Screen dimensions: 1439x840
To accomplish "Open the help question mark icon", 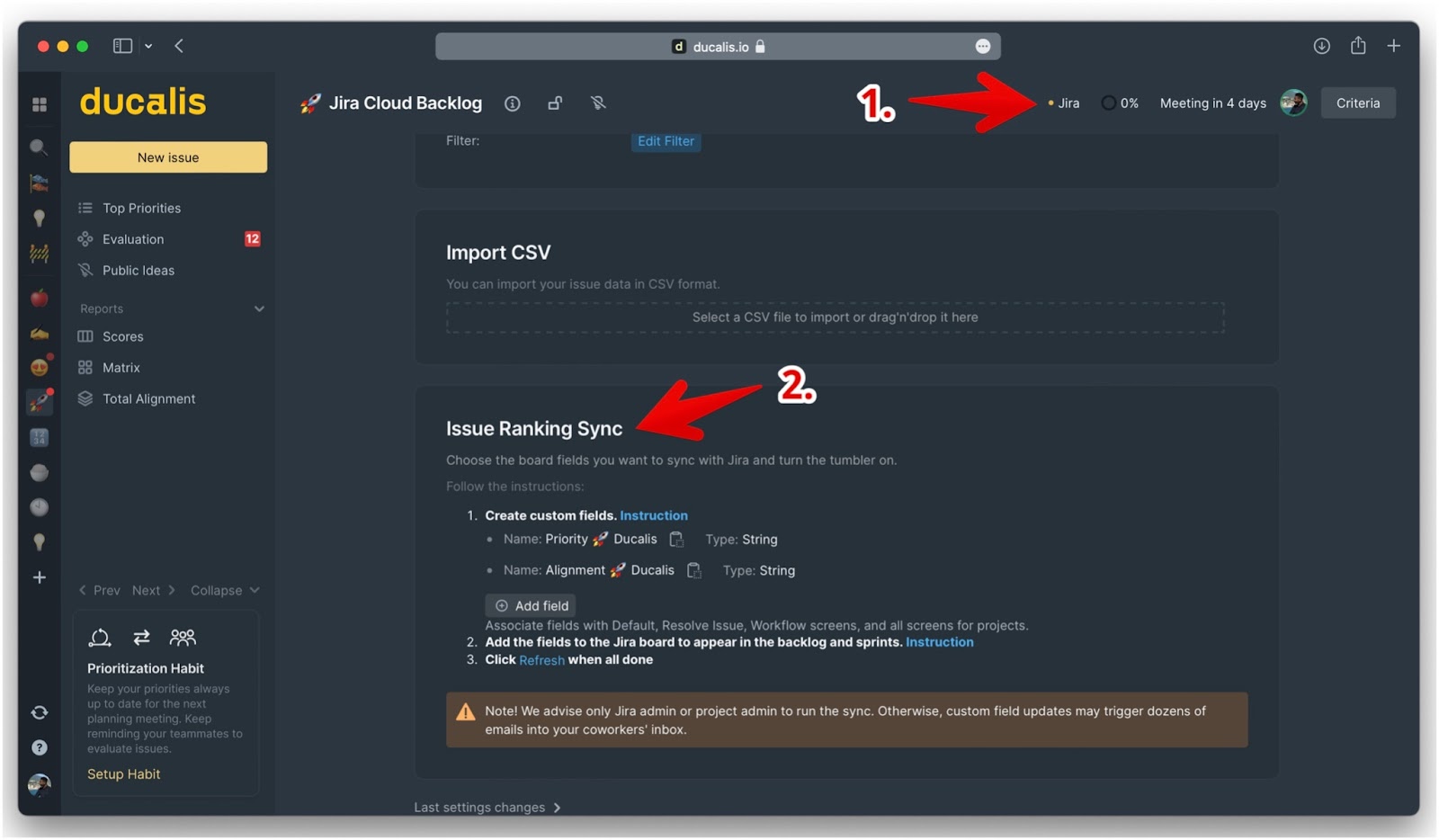I will 39,747.
